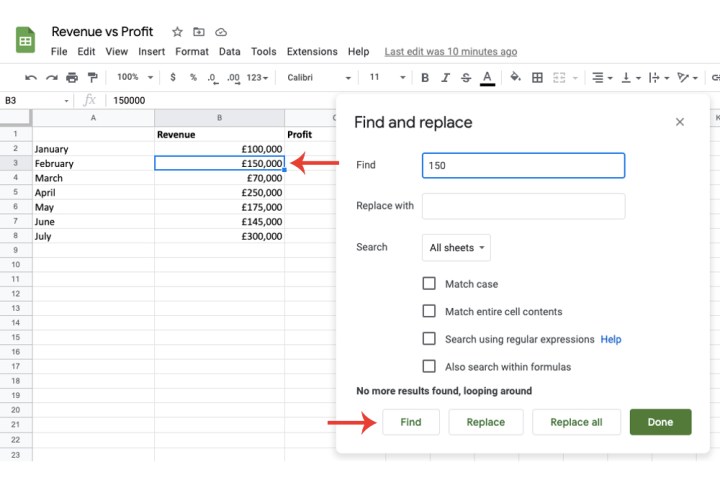Click the formula bar showing 150000
This screenshot has width=720, height=480.
point(220,100)
